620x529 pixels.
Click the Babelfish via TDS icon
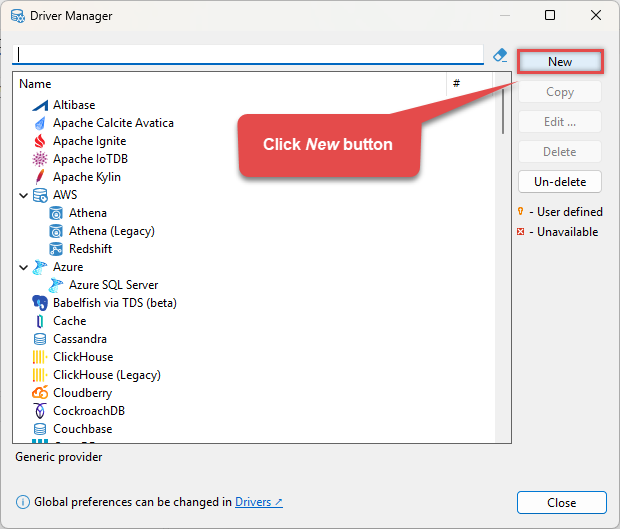pos(40,303)
